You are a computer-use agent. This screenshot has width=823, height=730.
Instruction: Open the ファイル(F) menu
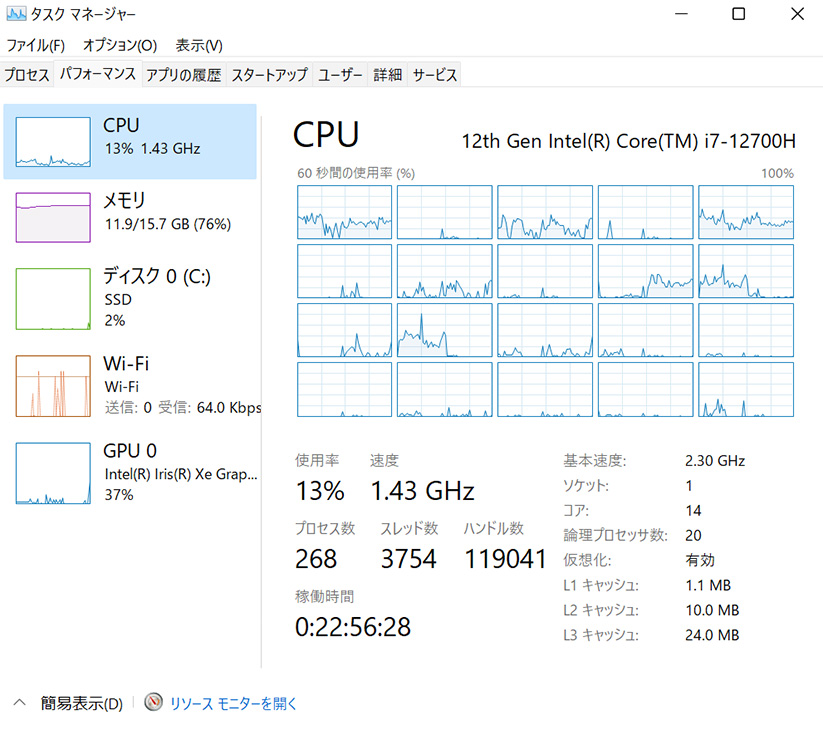click(x=35, y=45)
